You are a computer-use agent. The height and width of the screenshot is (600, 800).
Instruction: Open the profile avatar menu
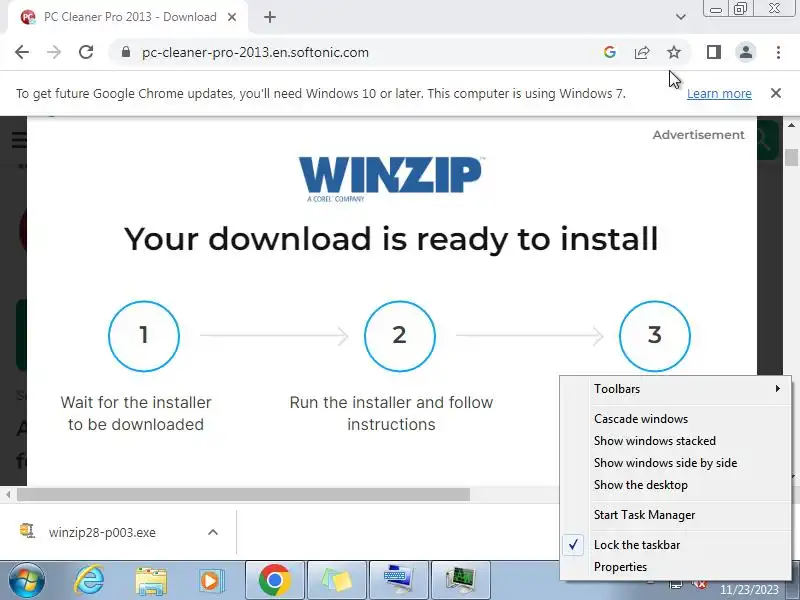tap(745, 52)
